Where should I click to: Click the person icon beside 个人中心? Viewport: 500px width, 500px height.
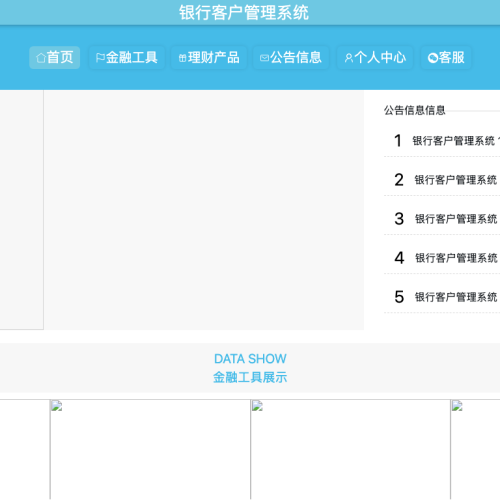pyautogui.click(x=349, y=58)
